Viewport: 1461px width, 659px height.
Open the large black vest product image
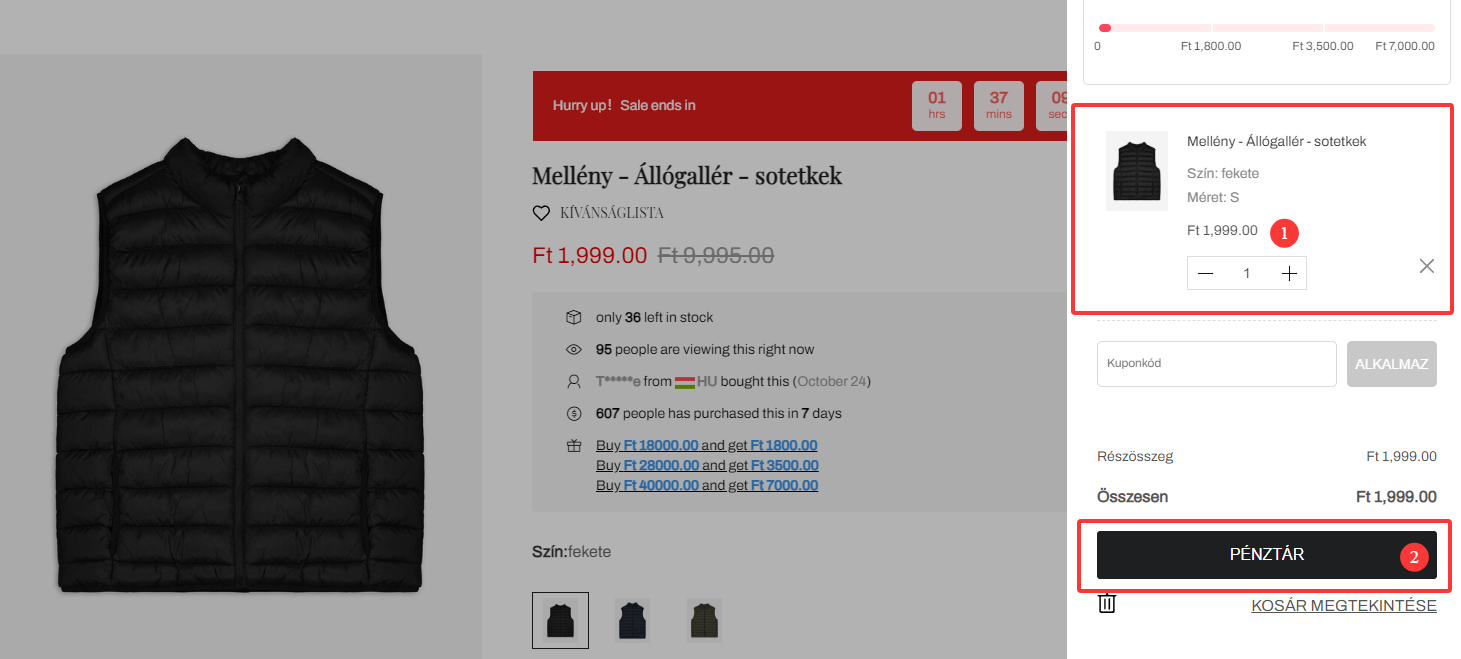point(240,365)
